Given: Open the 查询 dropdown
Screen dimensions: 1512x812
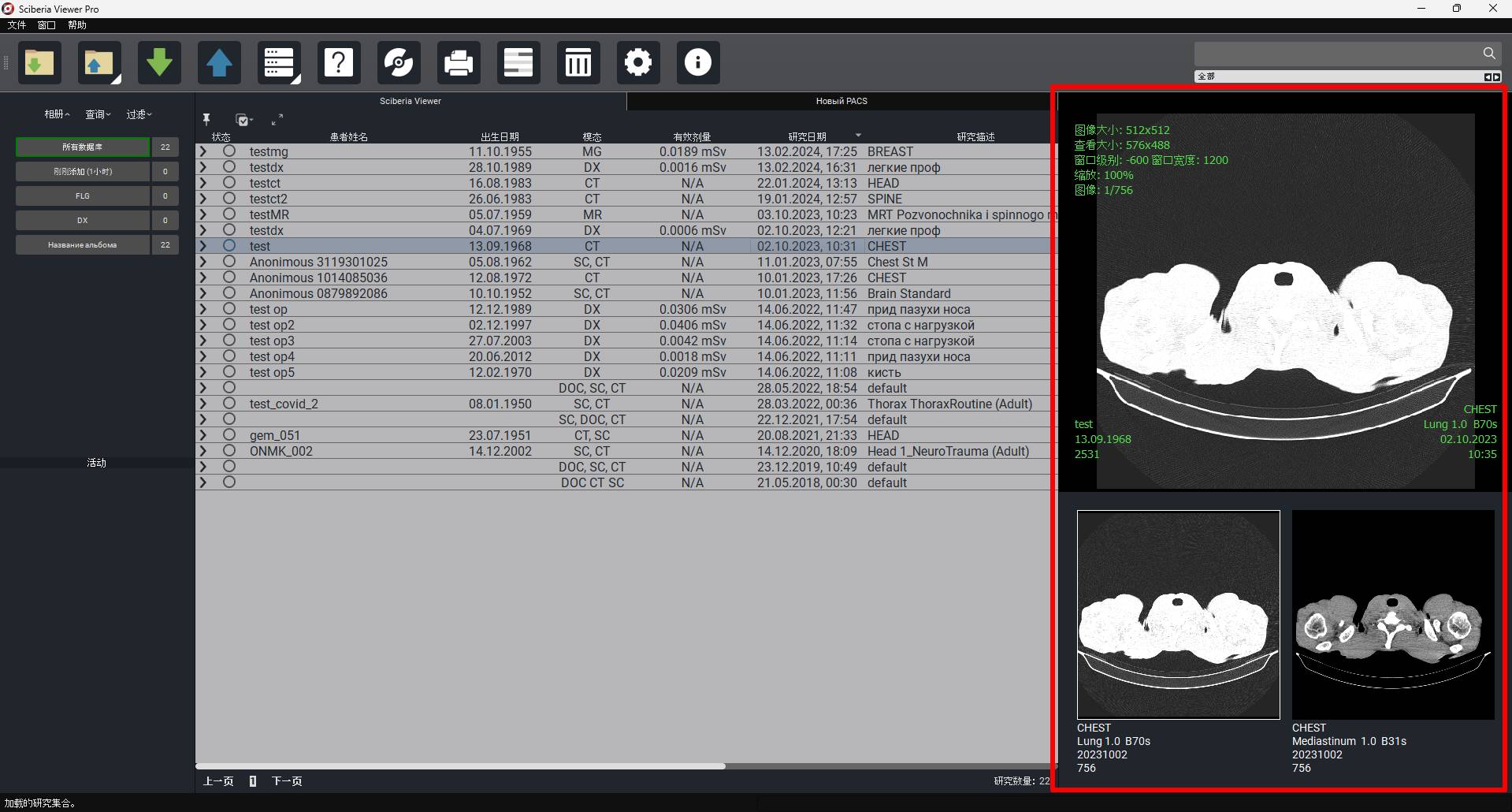Looking at the screenshot, I should [x=98, y=114].
